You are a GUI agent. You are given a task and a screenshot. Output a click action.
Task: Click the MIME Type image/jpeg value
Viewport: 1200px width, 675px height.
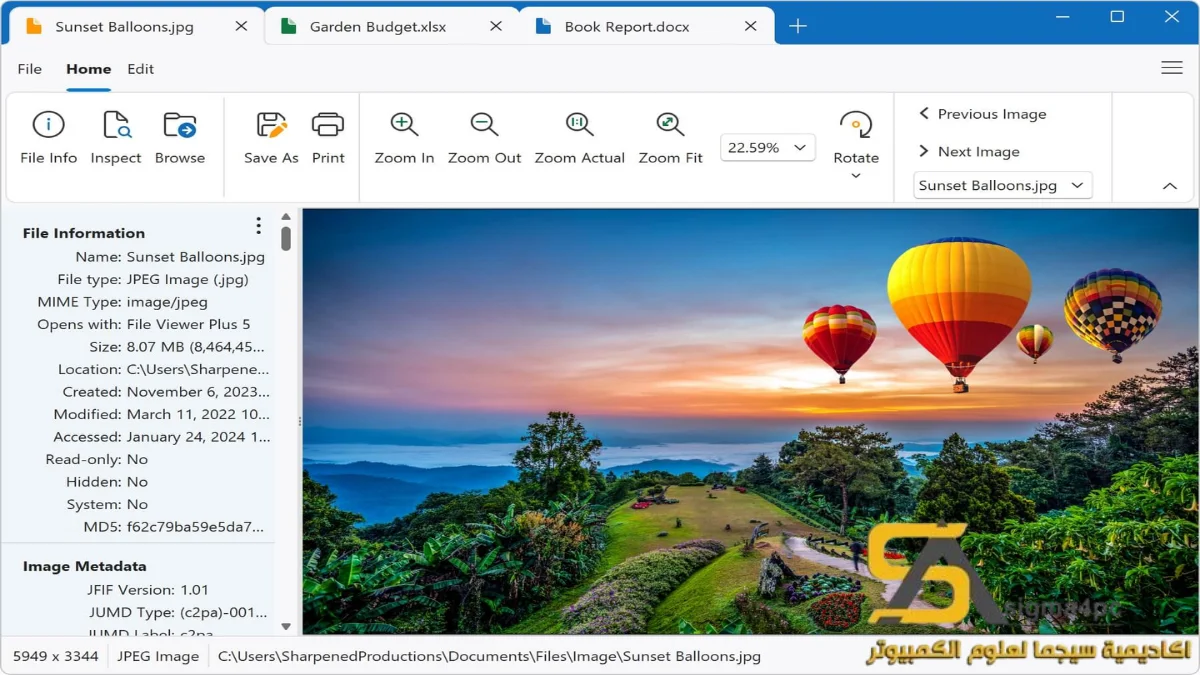click(167, 302)
